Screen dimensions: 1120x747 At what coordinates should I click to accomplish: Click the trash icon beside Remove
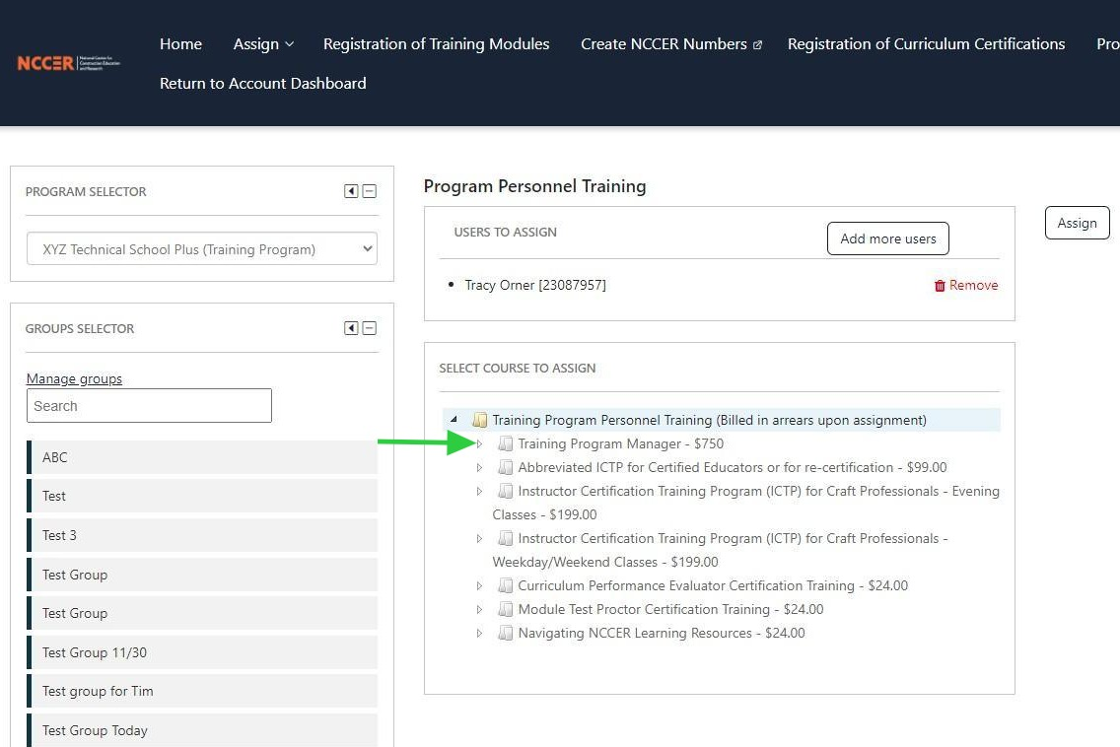tap(938, 285)
